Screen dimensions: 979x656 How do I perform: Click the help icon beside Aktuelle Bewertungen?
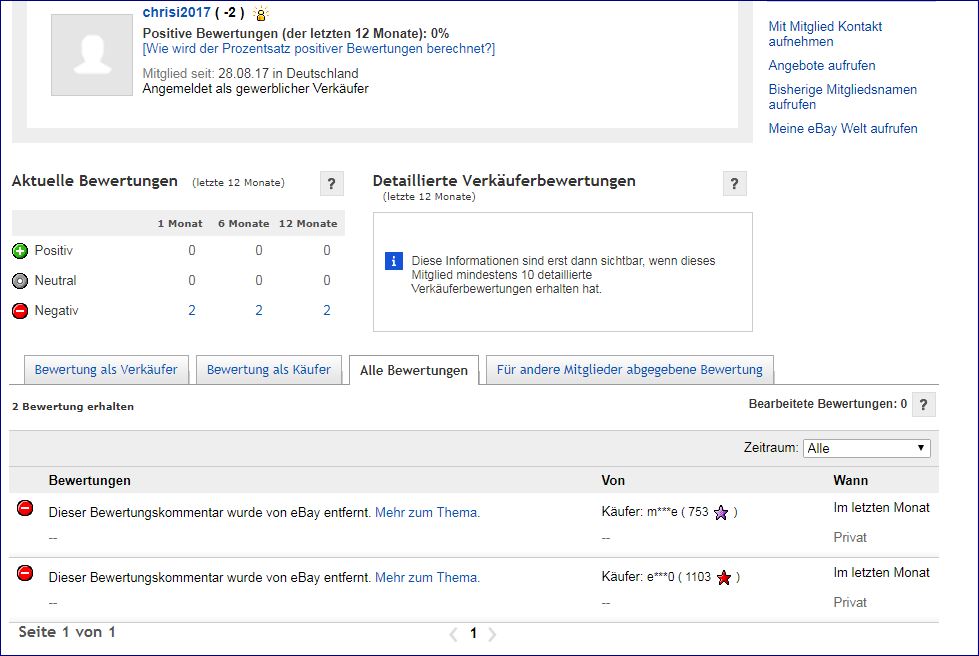point(332,184)
